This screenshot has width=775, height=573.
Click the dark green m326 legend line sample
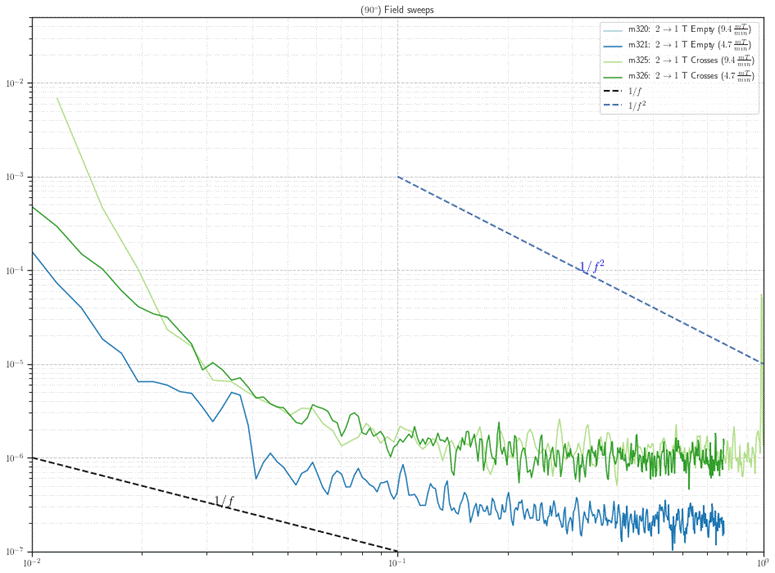[x=612, y=75]
